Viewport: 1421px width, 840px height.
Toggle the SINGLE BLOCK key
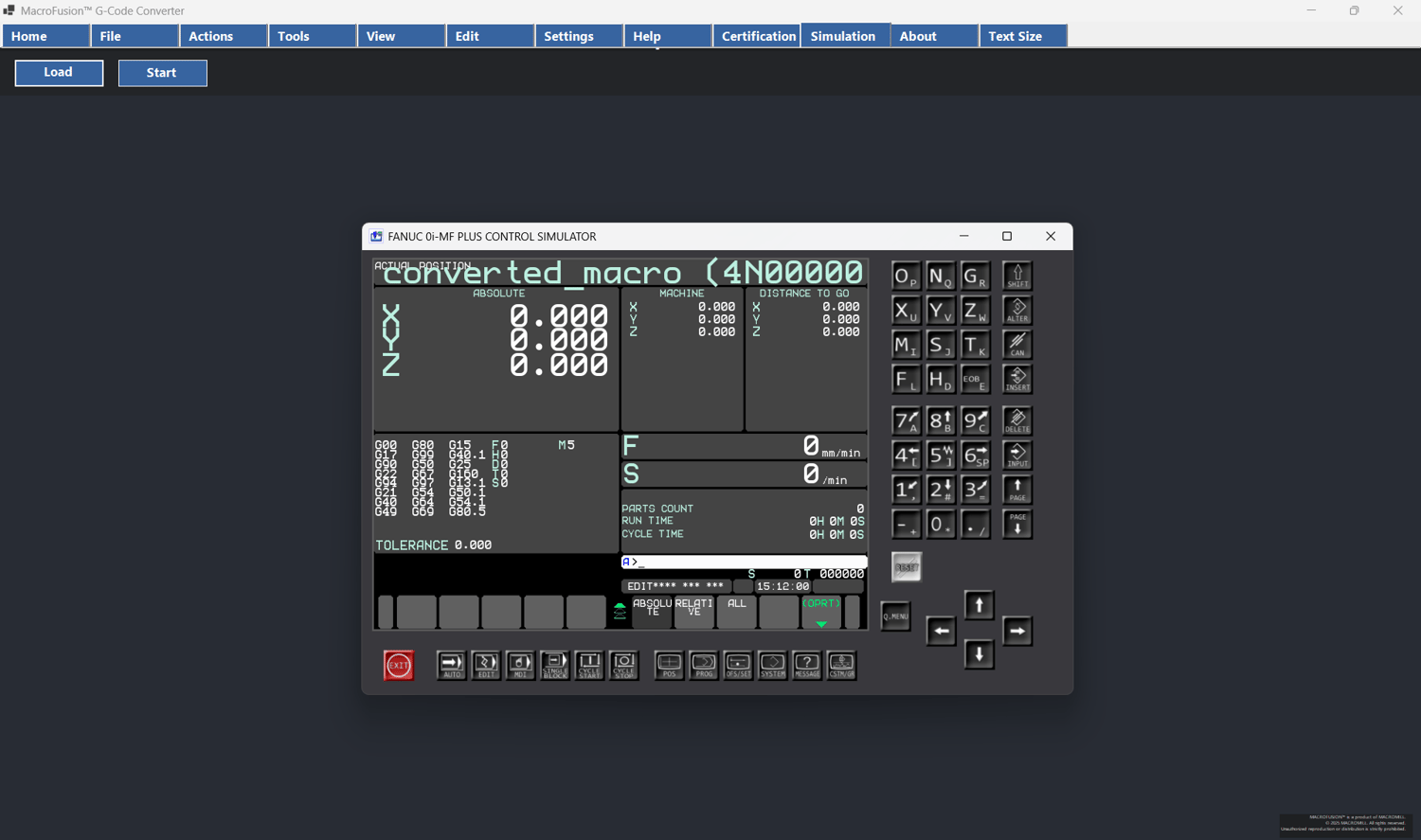555,665
